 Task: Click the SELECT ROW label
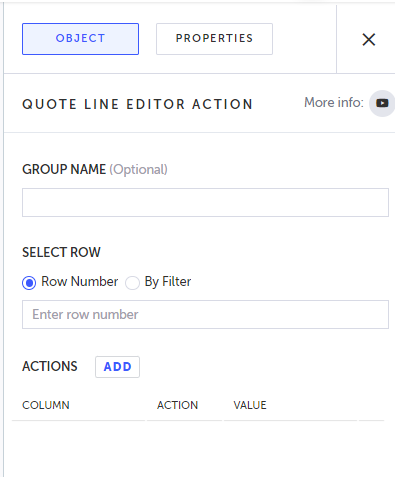(61, 252)
